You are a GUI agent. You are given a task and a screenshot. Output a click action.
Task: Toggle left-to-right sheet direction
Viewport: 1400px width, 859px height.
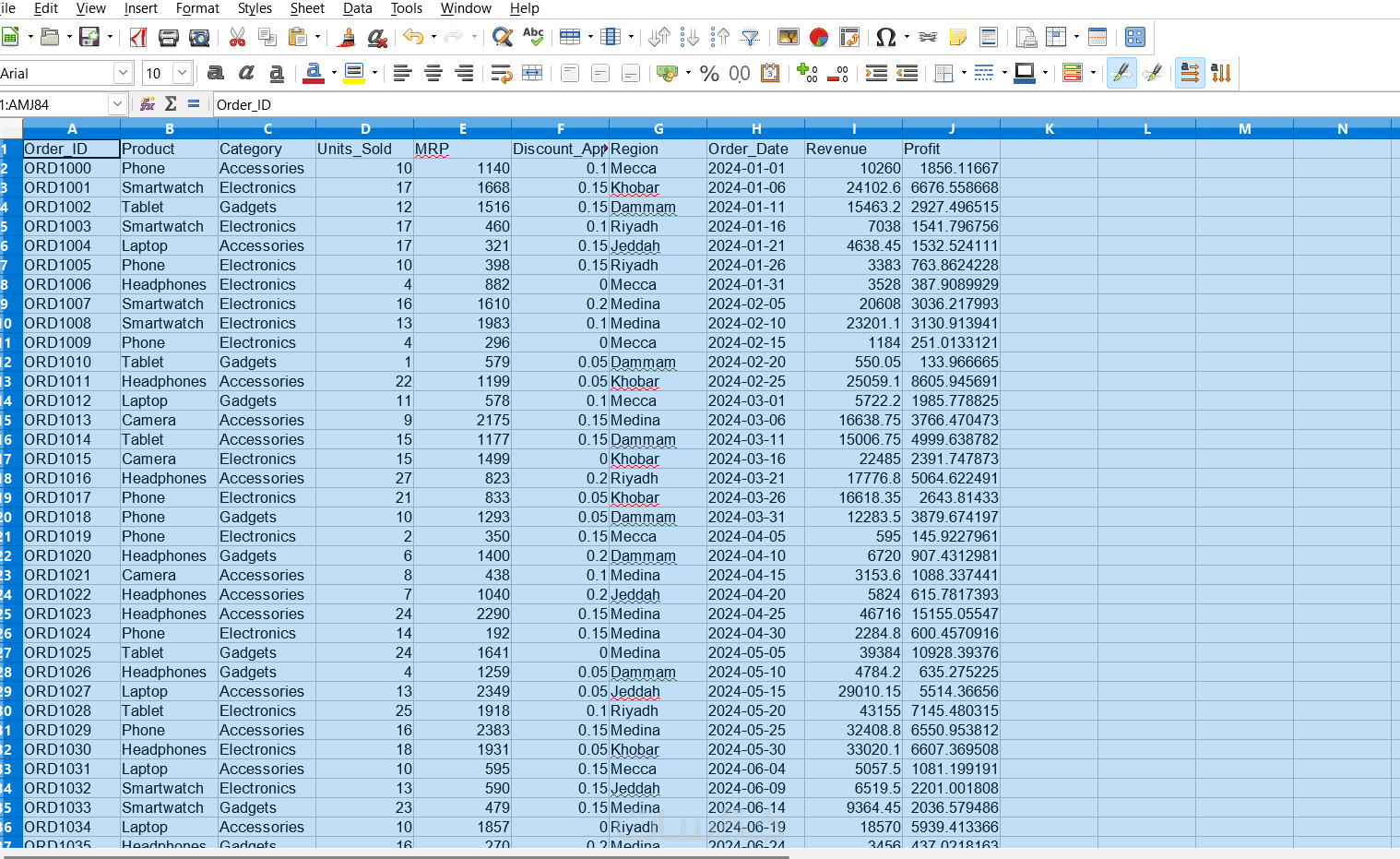coord(1121,73)
